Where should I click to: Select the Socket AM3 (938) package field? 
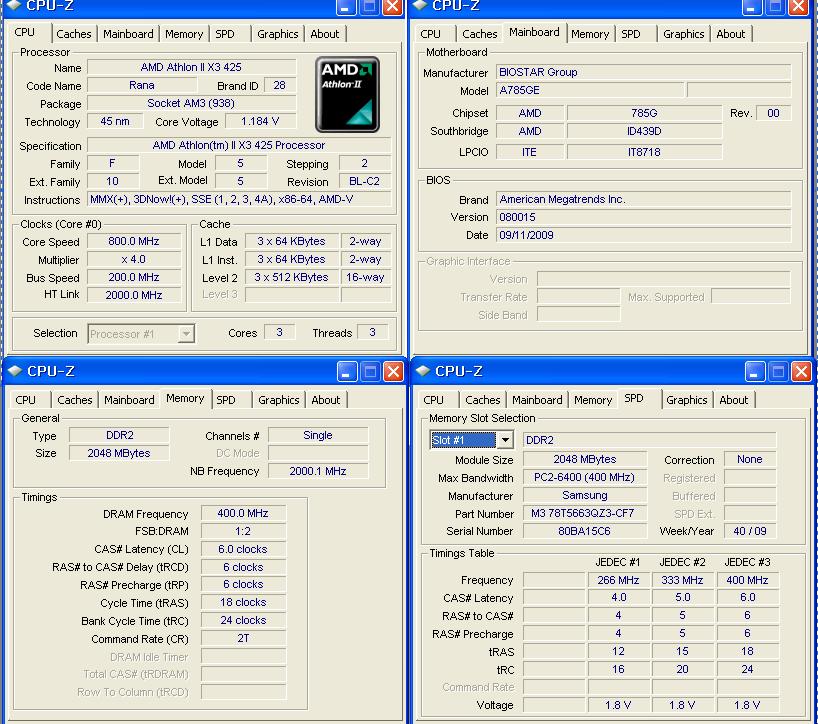coord(191,103)
